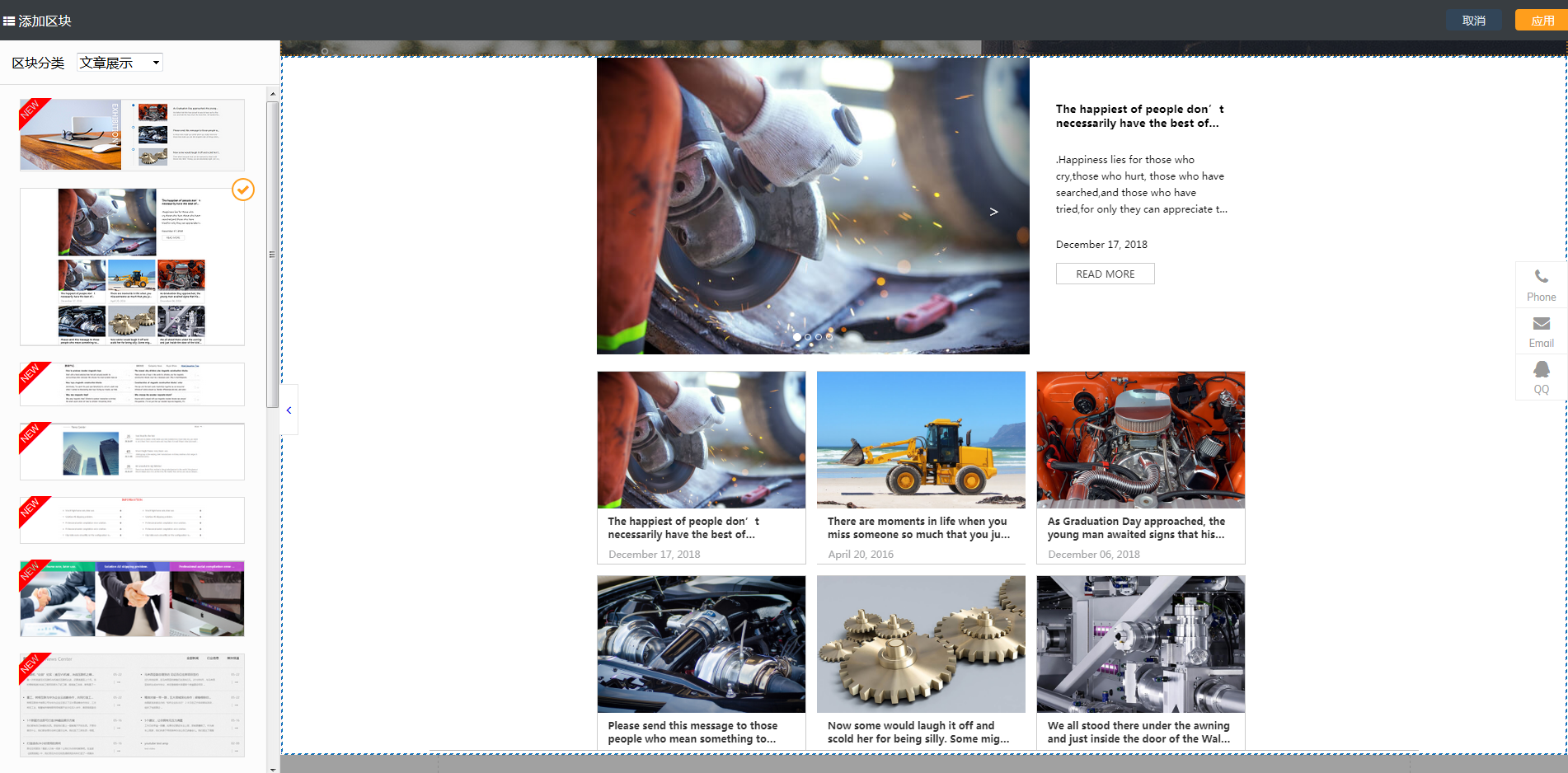Select the handshake three-column block thumbnail
Image resolution: width=1568 pixels, height=773 pixels.
click(132, 599)
